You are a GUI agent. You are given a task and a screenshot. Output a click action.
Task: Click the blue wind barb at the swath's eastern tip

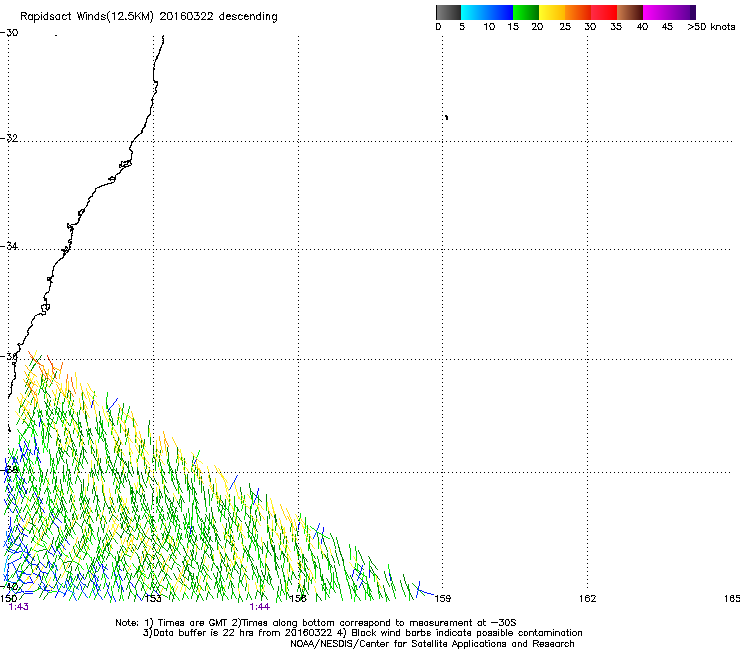425,590
